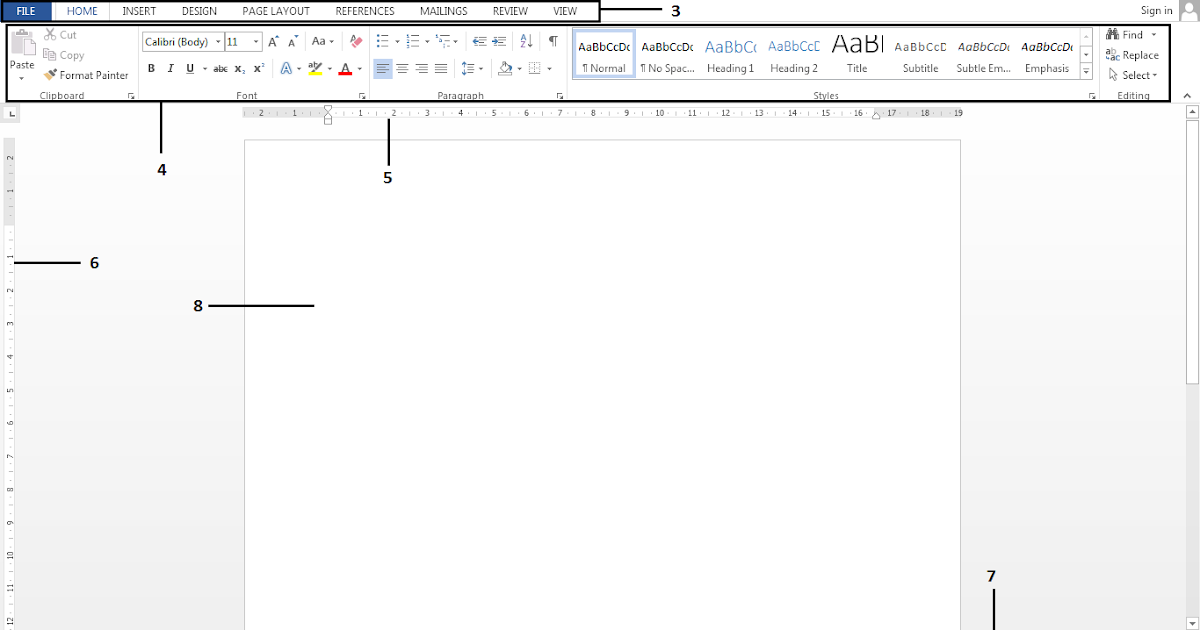Click the Sort icon in Paragraph group
This screenshot has height=630, width=1200.
(x=526, y=41)
